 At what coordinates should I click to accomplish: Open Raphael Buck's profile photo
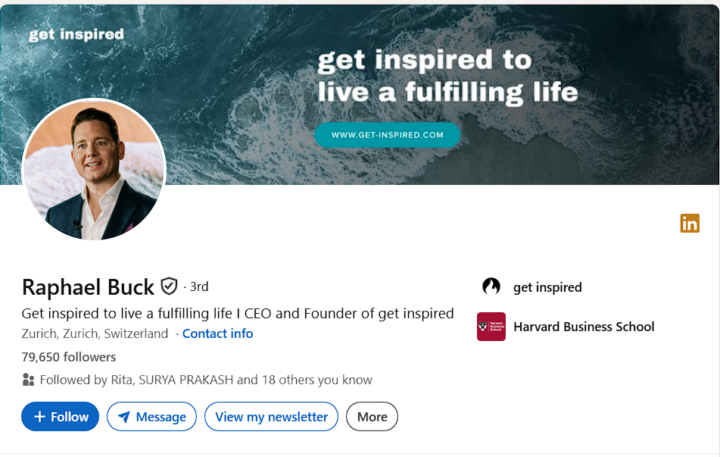click(x=94, y=169)
